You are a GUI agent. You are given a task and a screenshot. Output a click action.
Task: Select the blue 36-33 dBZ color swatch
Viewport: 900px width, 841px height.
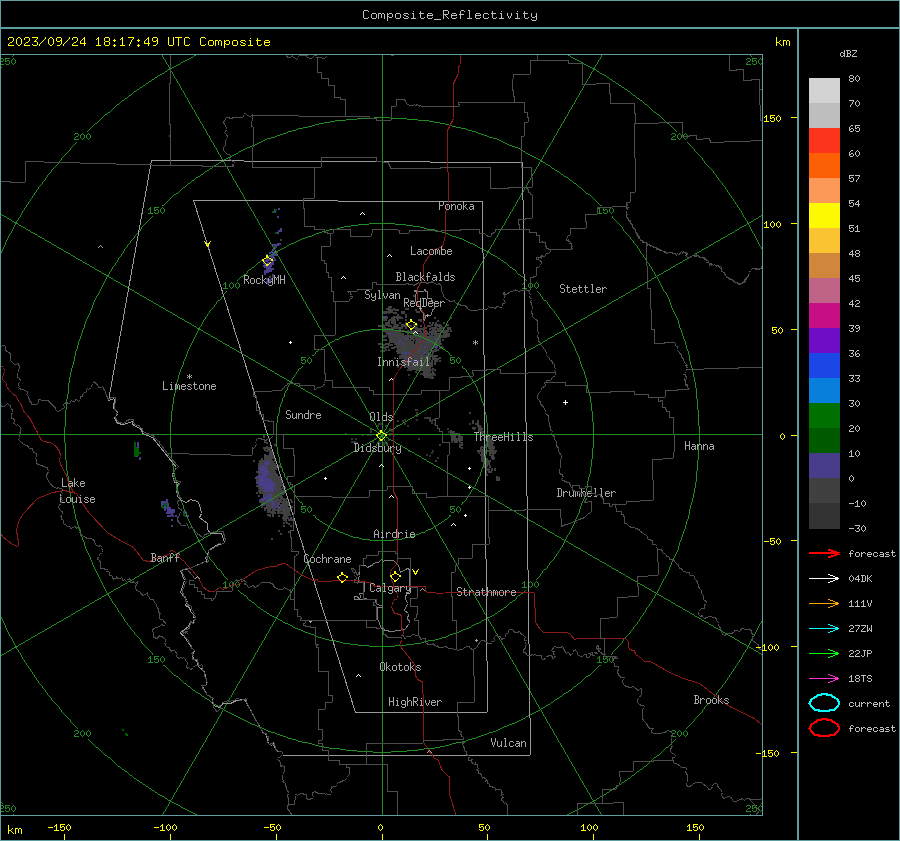(824, 366)
